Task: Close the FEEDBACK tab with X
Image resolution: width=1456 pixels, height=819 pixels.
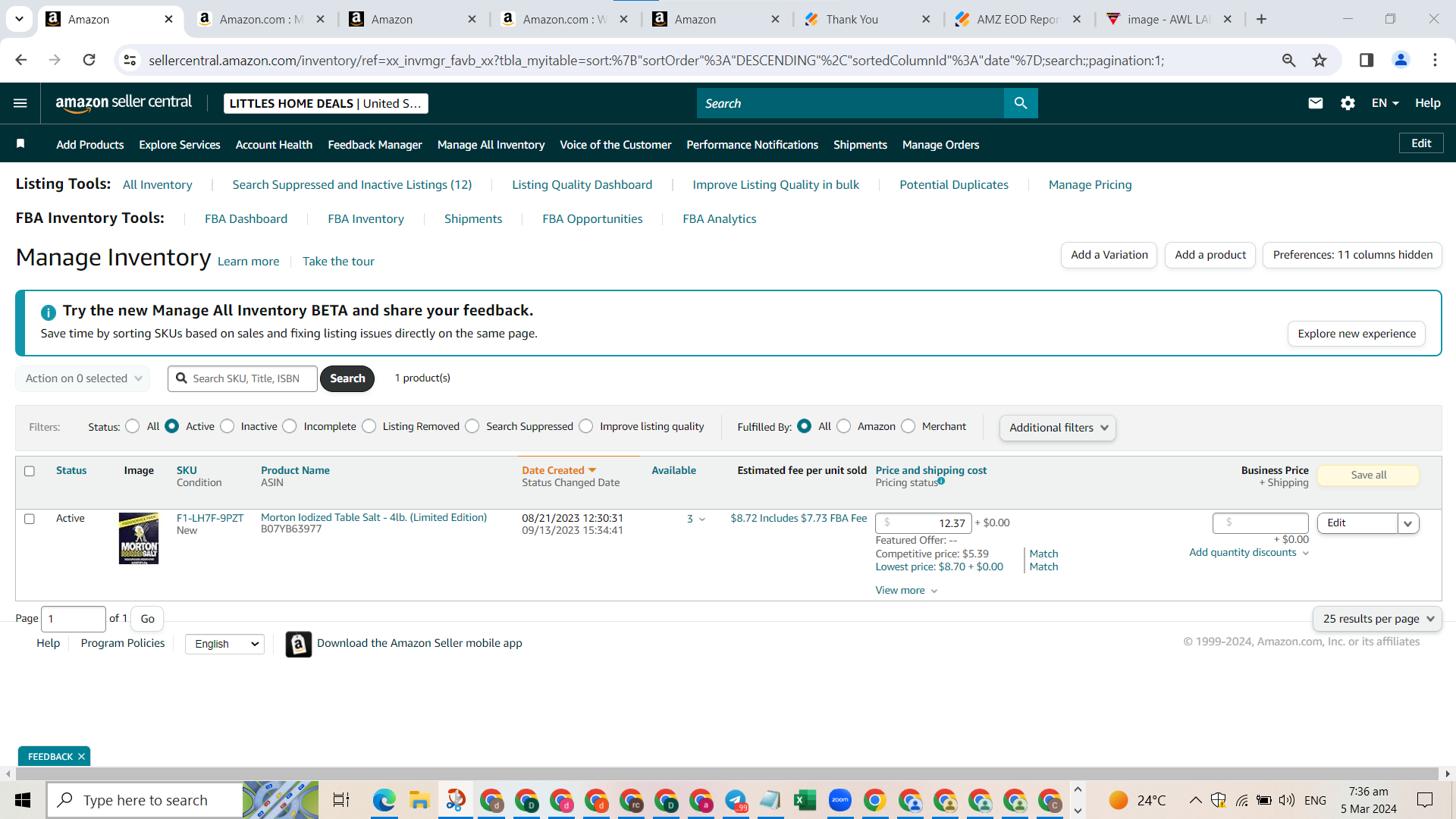Action: [81, 757]
